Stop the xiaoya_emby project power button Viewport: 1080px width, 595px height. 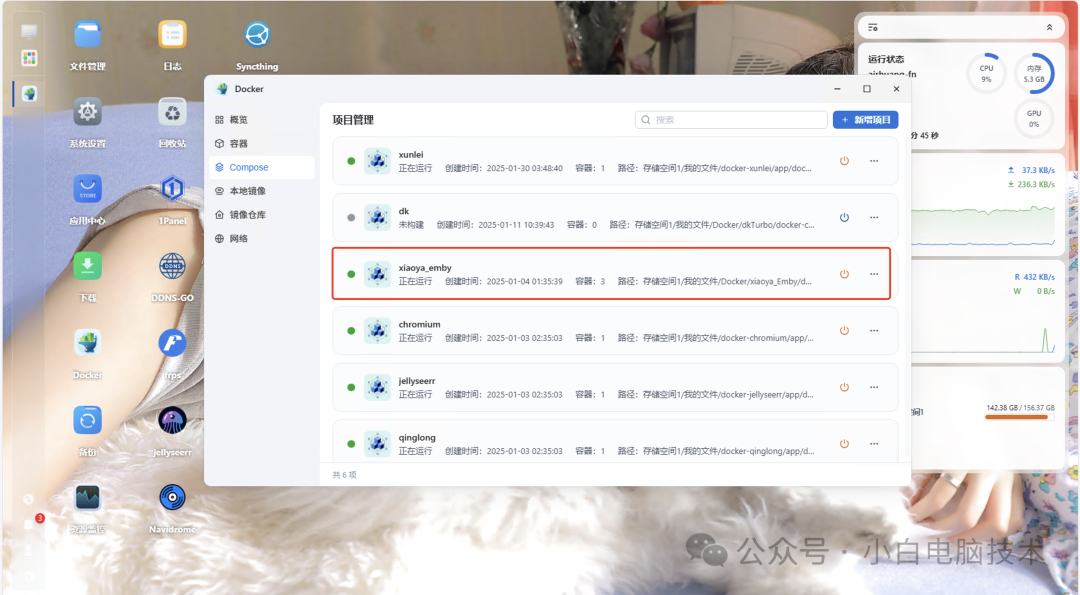[844, 274]
